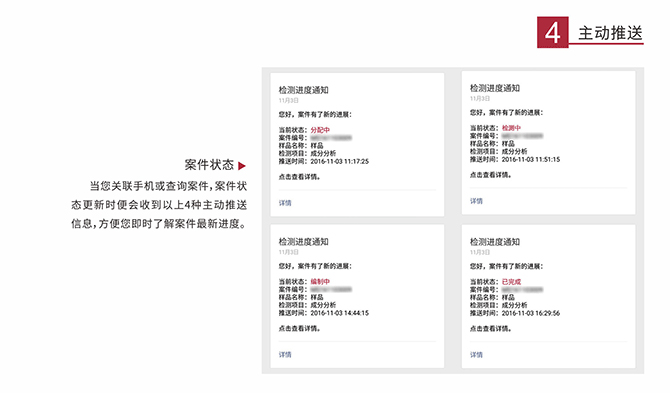Screen dimensions: 670x393
Task: Open 详情 link in the 检测中 card
Action: click(x=476, y=201)
